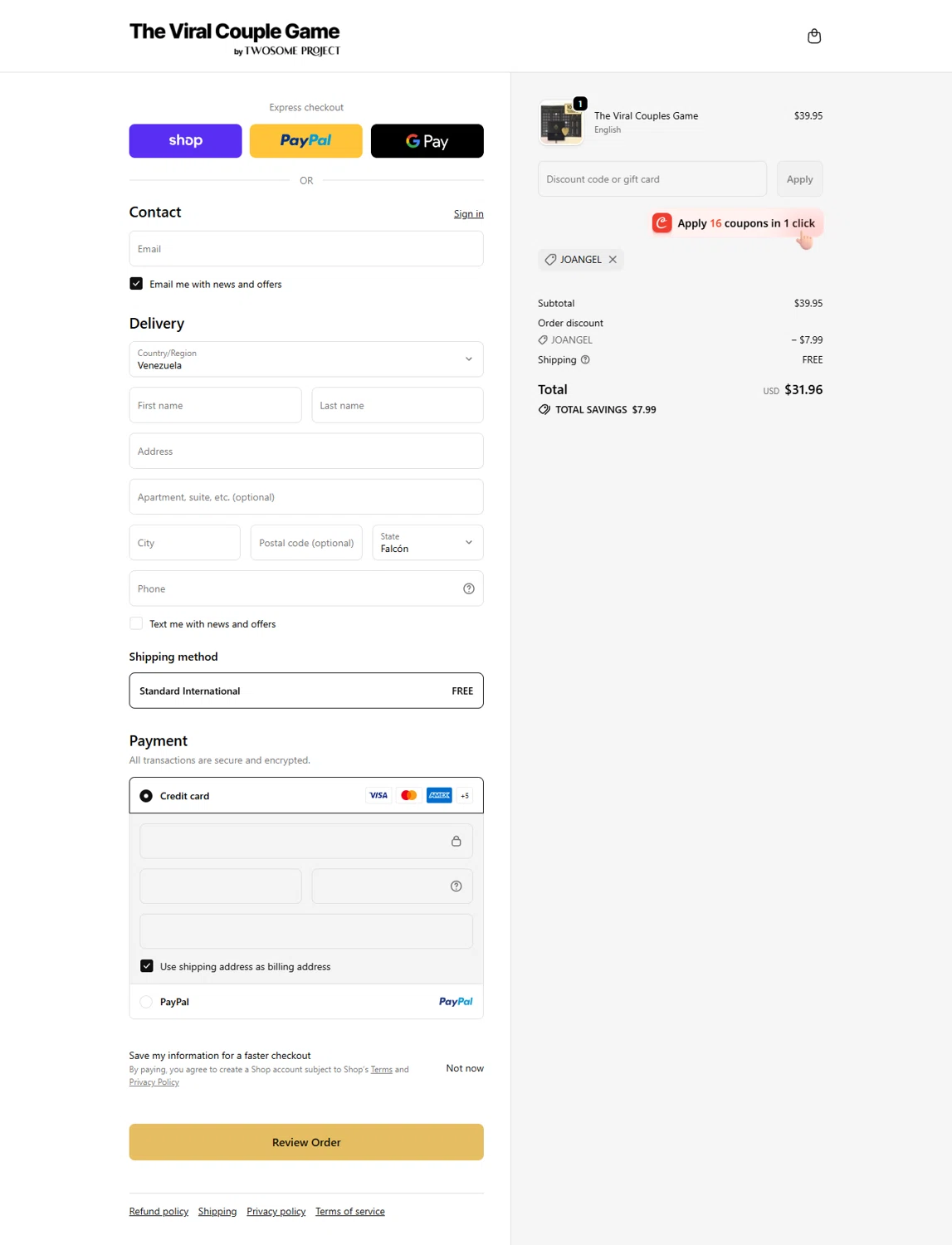This screenshot has width=952, height=1245.
Task: Open Shop's Terms link
Action: click(x=382, y=1070)
